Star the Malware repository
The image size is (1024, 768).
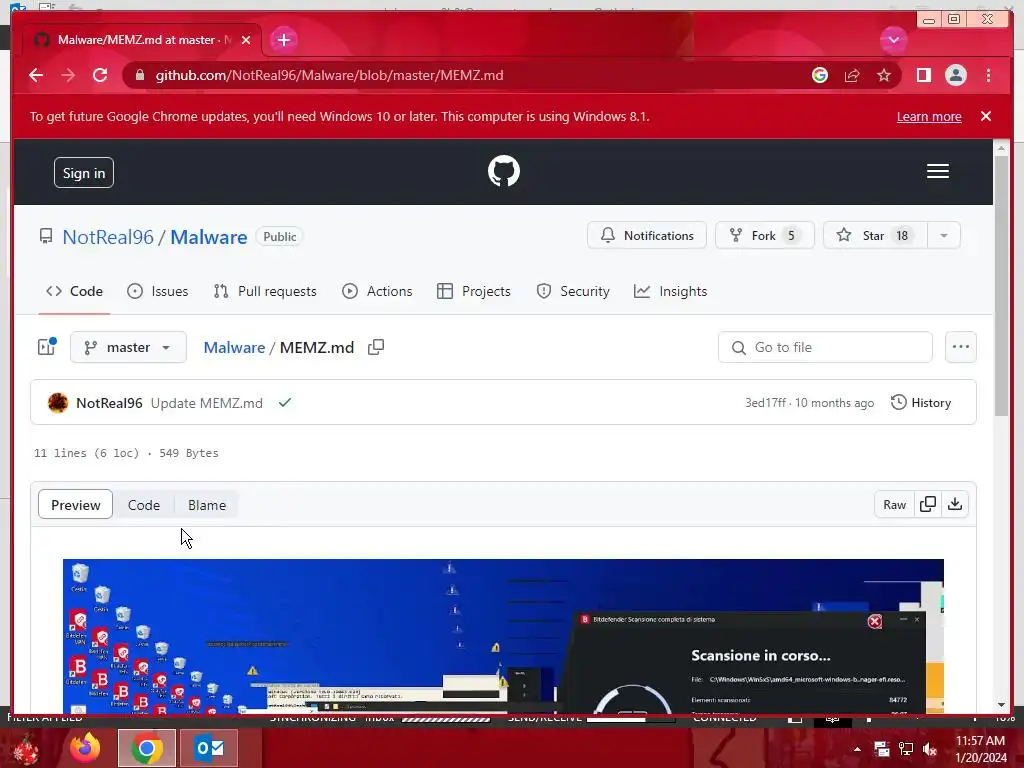[875, 235]
